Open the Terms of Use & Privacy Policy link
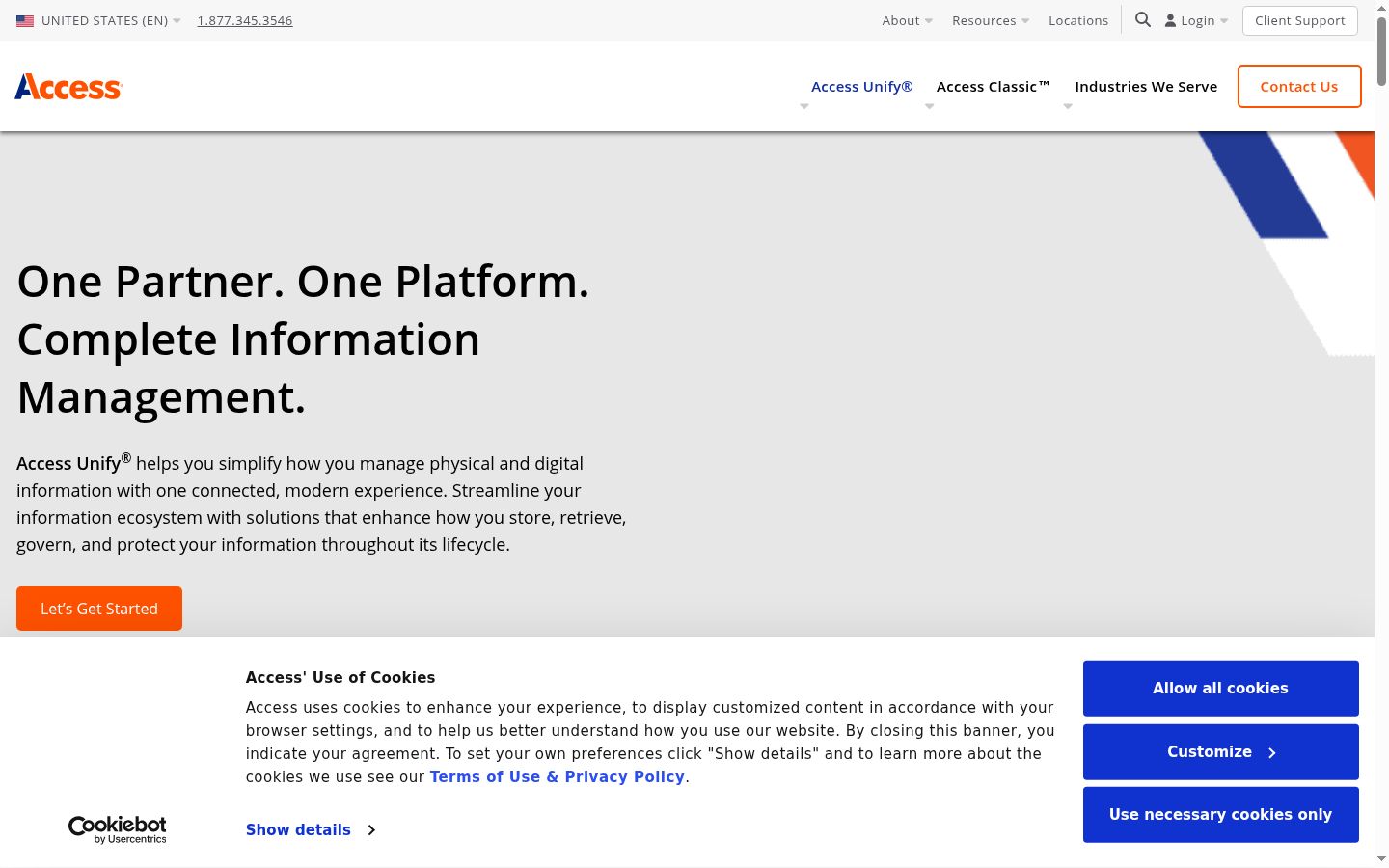1389x868 pixels. [x=558, y=776]
